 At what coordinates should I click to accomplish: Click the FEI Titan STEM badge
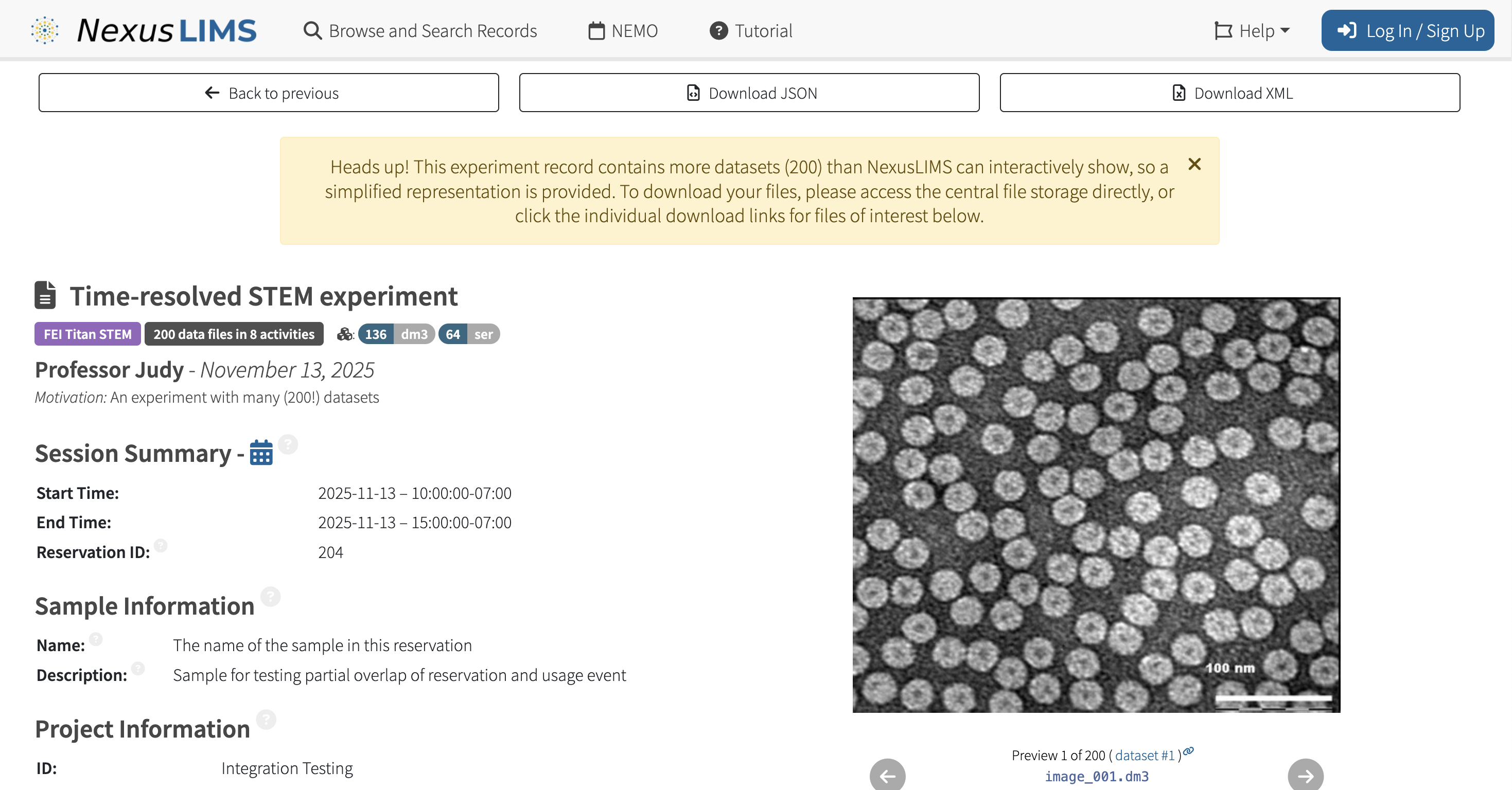pyautogui.click(x=87, y=334)
